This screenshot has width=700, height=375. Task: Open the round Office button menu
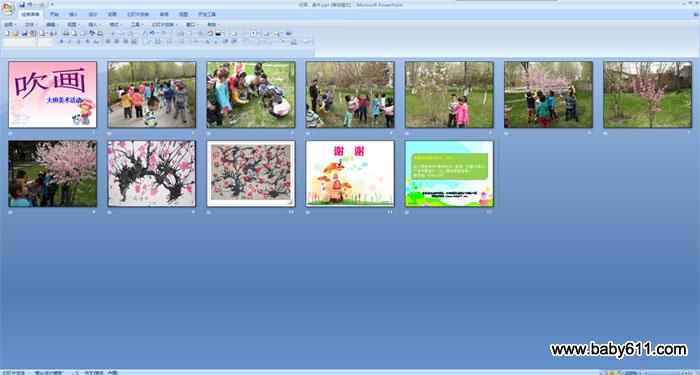(8, 8)
